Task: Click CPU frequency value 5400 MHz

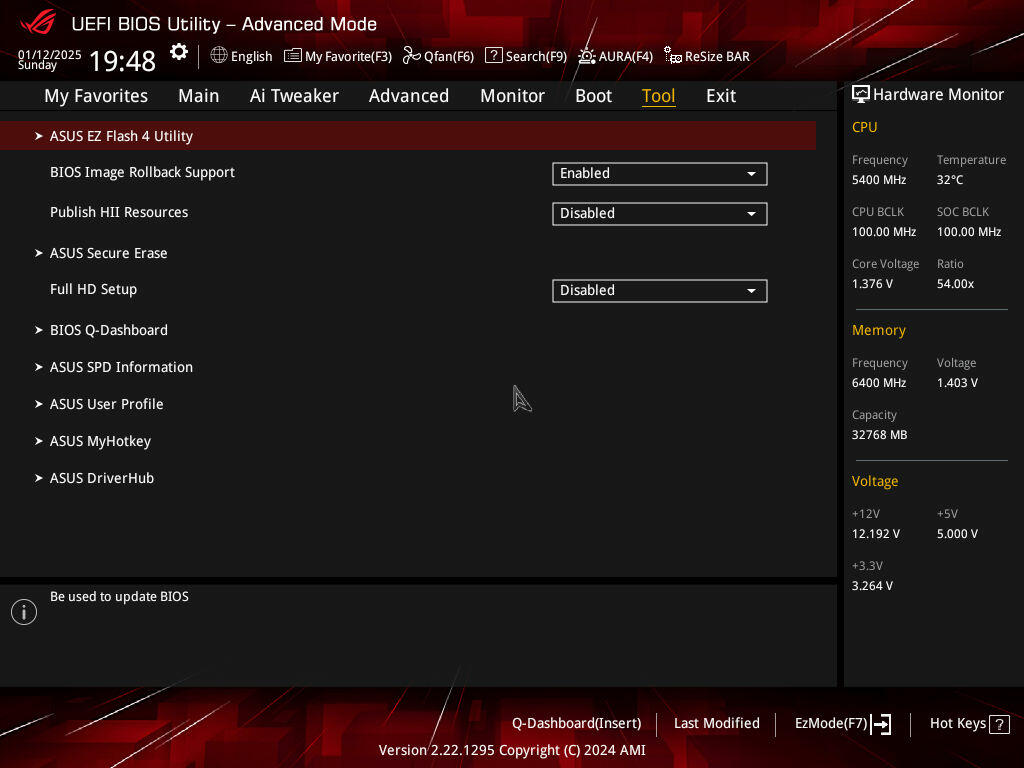Action: click(x=879, y=180)
